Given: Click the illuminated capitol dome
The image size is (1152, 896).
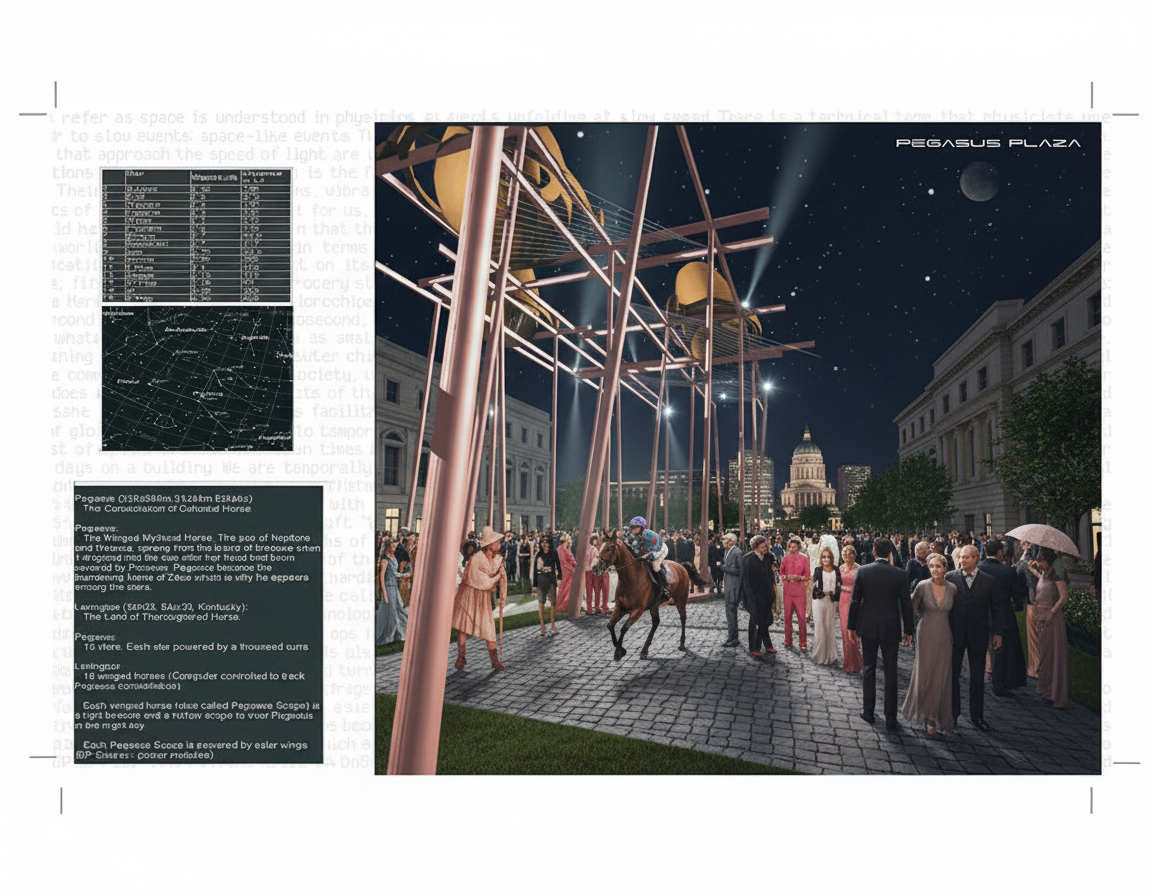Looking at the screenshot, I should click(x=807, y=465).
